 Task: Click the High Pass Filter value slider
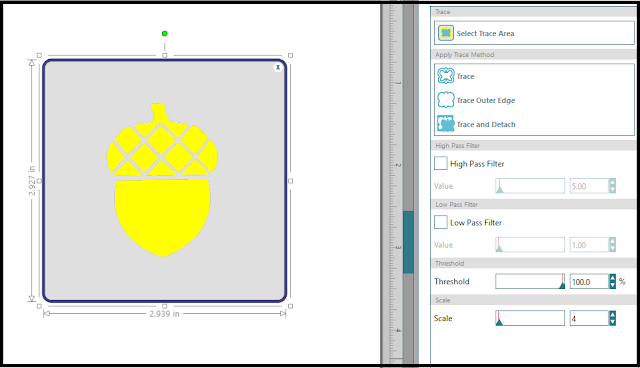[530, 186]
